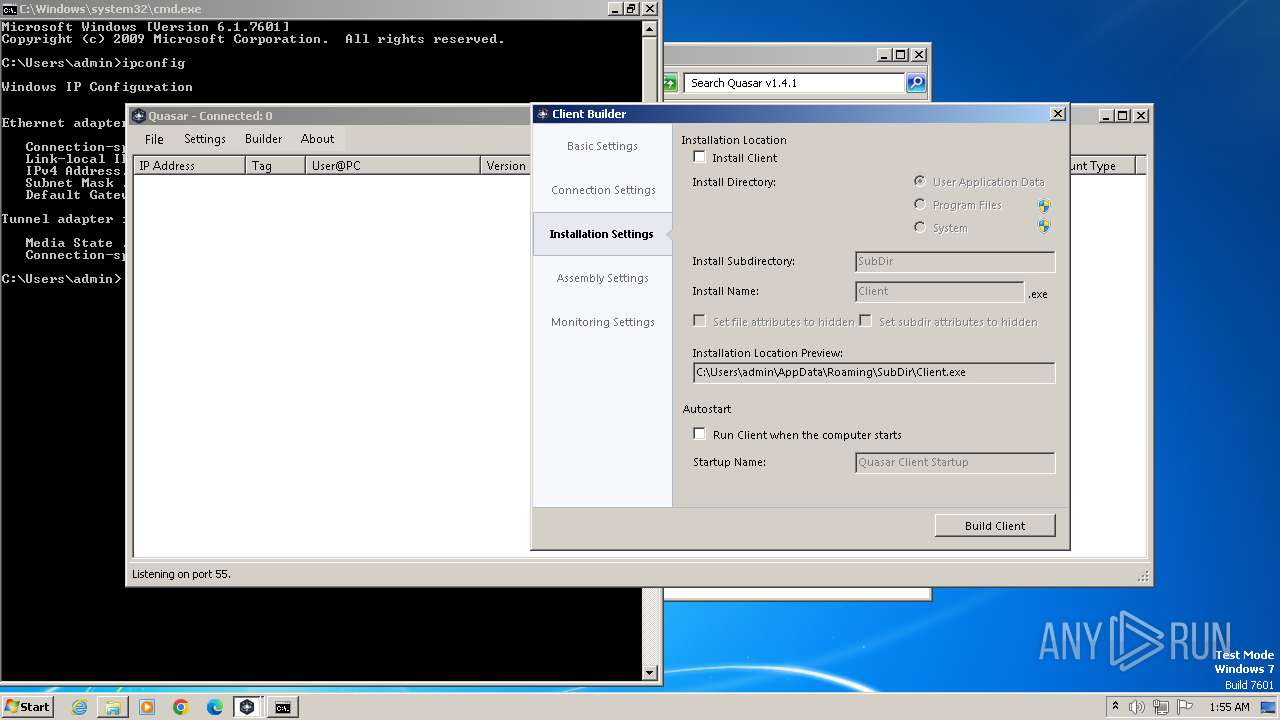Click the search magnifier icon
The image size is (1280, 720).
[916, 83]
